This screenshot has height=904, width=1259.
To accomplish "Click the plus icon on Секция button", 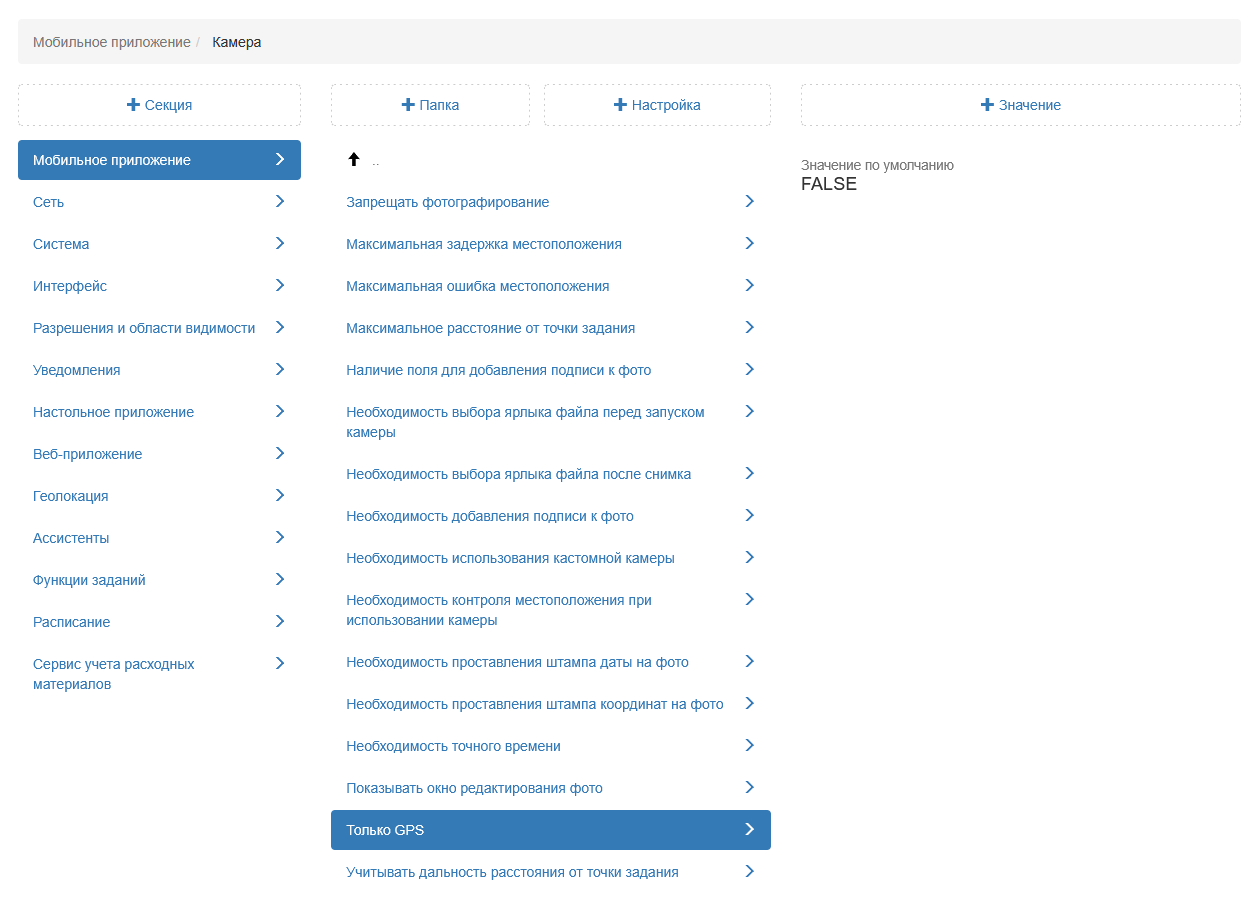I will pyautogui.click(x=133, y=105).
